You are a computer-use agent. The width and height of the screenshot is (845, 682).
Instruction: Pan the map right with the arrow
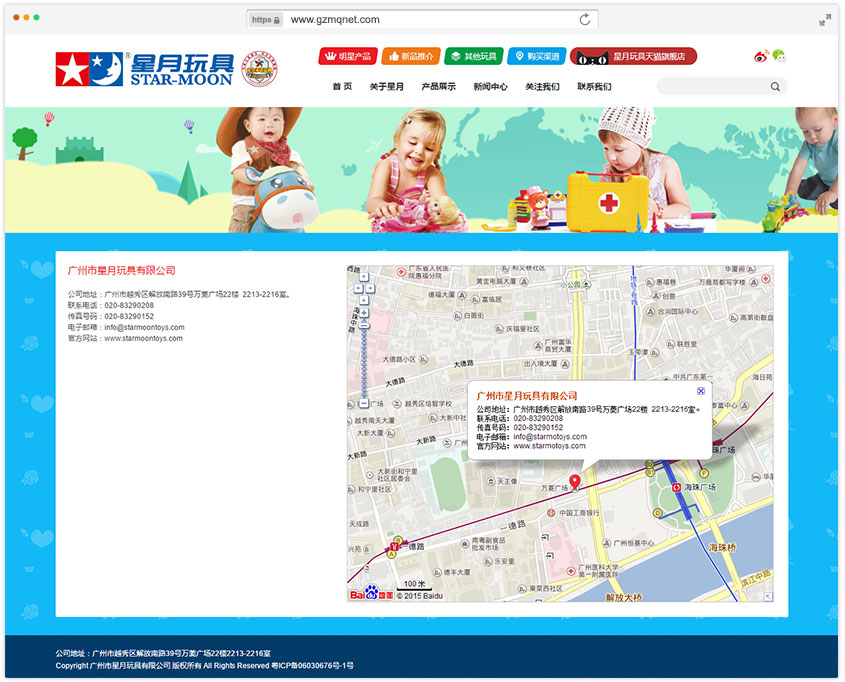(370, 288)
